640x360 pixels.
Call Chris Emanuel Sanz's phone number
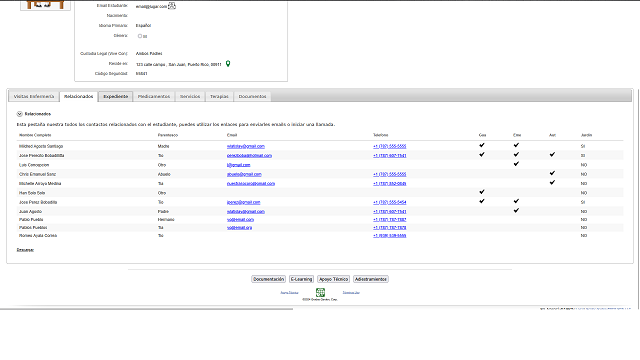click(x=389, y=174)
